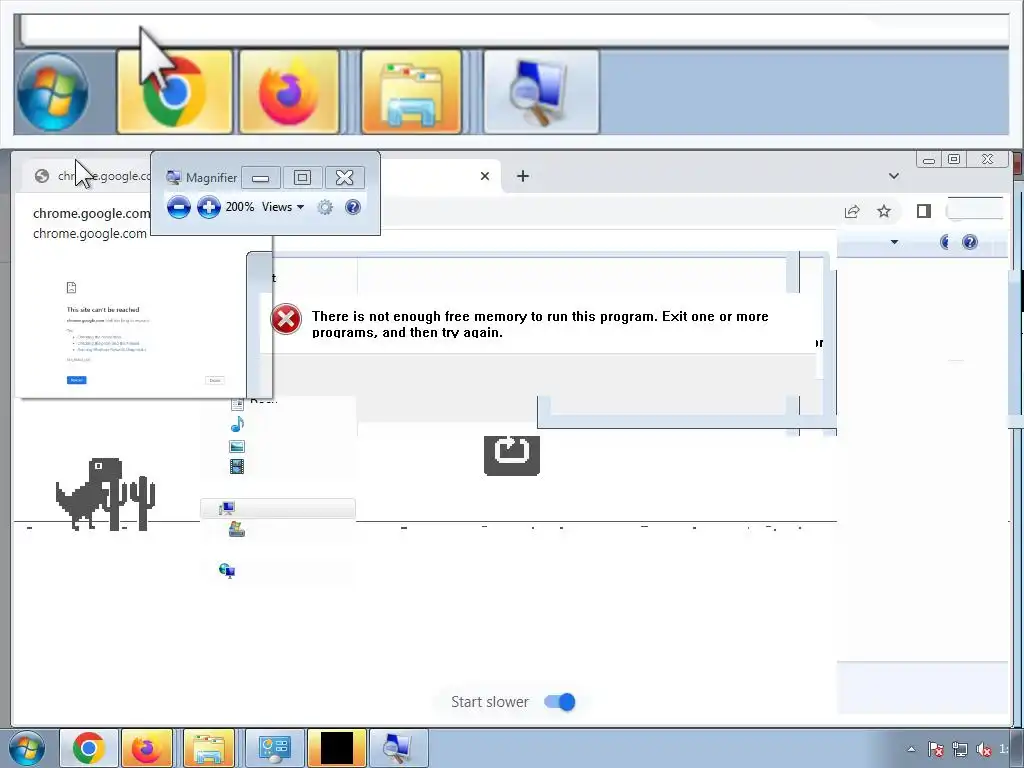Click bold chrome.google.com title in tab preview
Viewport: 1024px width, 768px height.
click(x=91, y=214)
